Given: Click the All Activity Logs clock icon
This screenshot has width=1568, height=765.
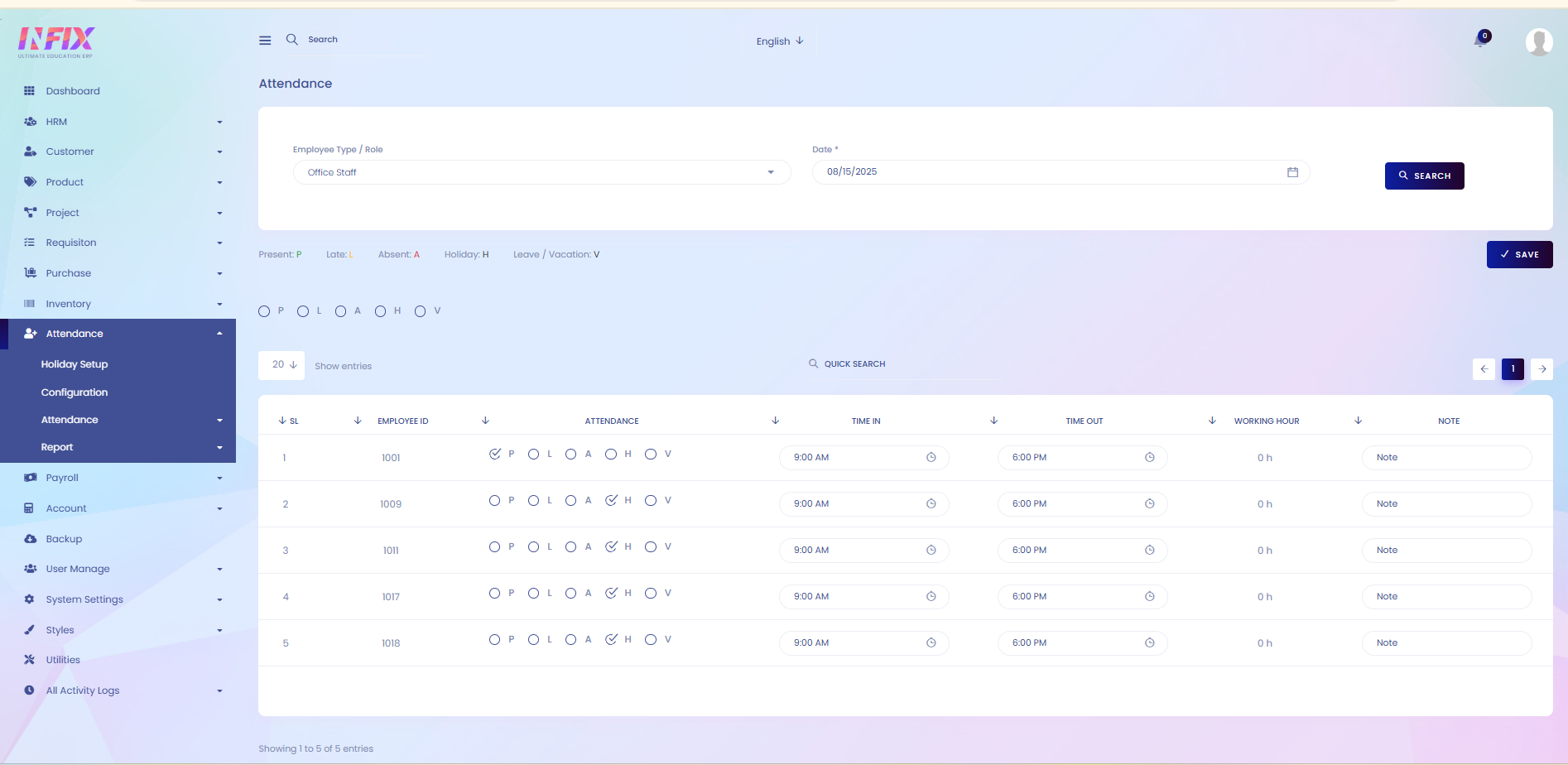Looking at the screenshot, I should 29,690.
